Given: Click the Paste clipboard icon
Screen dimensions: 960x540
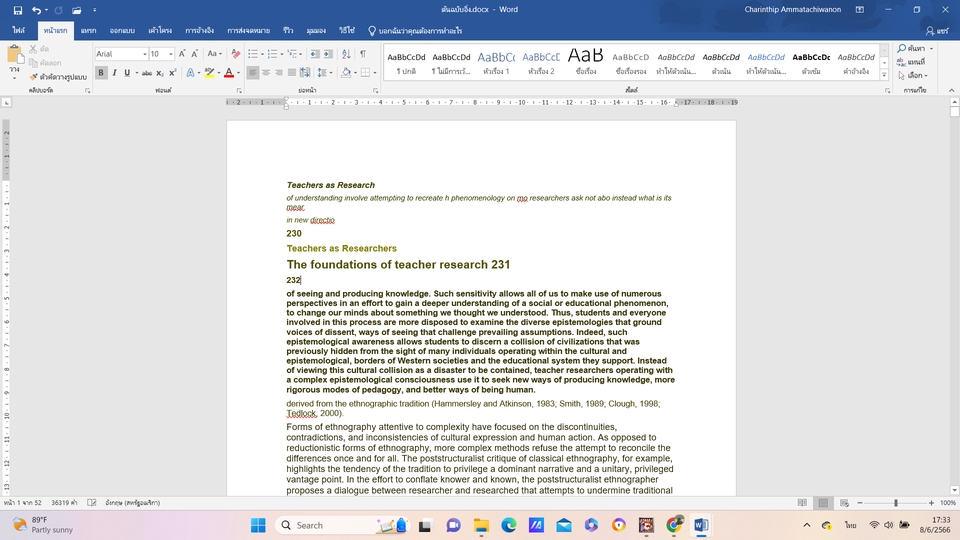Looking at the screenshot, I should coord(14,56).
